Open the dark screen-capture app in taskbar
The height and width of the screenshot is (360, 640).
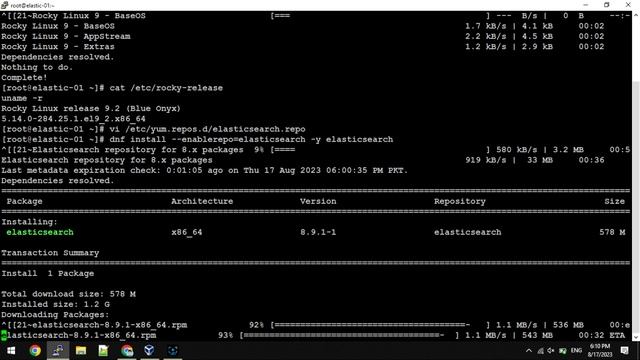172,351
